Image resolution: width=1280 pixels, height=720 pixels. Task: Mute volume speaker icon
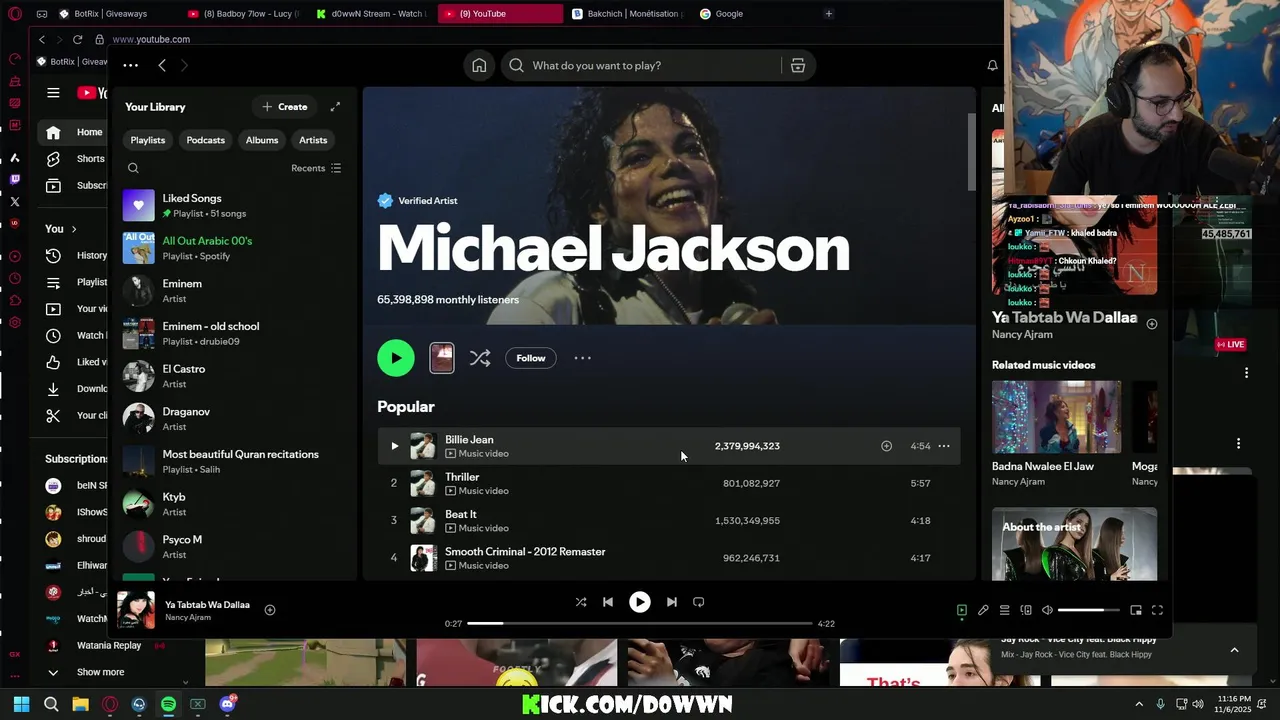point(1047,610)
